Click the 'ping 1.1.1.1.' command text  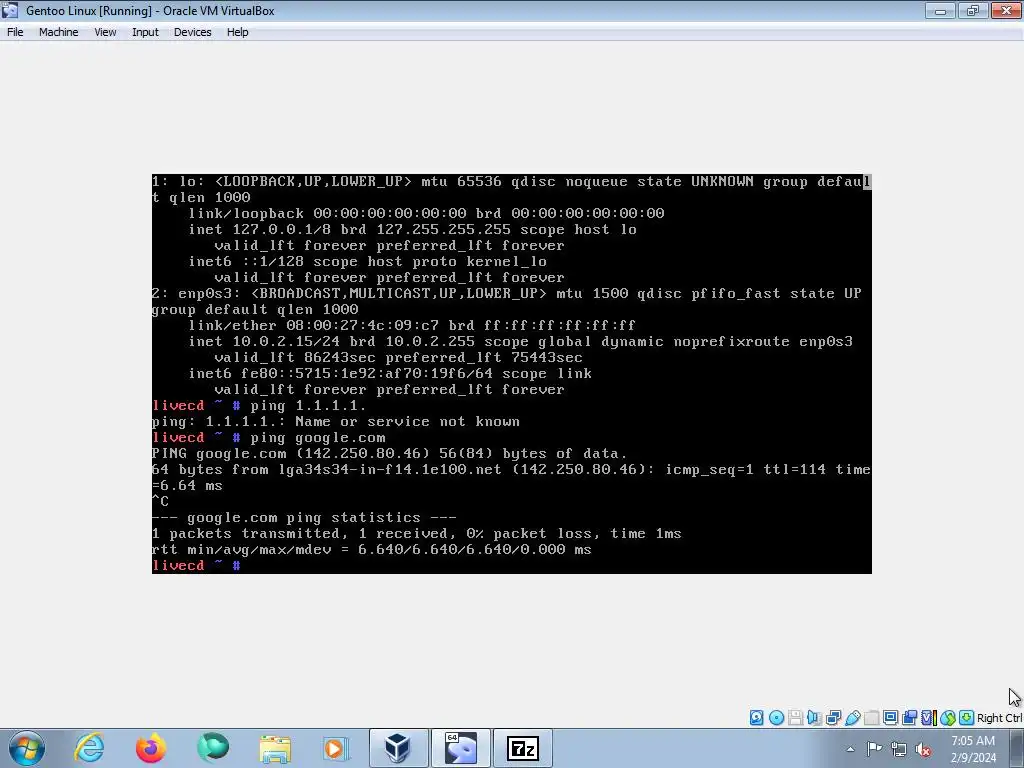pos(308,406)
